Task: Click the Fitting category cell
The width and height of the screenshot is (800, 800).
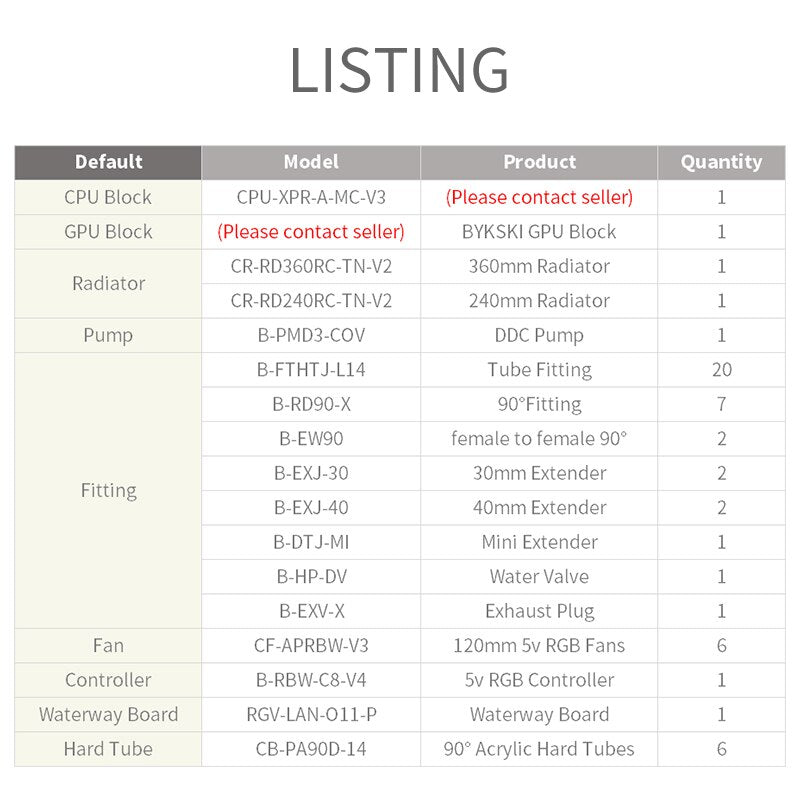Action: coord(108,490)
